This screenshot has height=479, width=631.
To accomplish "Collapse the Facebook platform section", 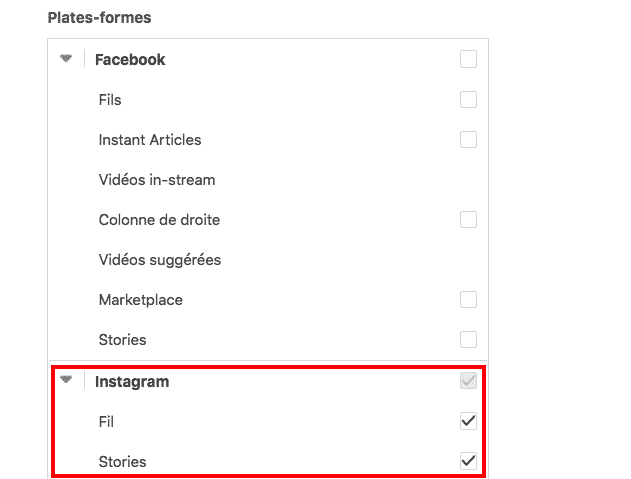I will click(66, 59).
